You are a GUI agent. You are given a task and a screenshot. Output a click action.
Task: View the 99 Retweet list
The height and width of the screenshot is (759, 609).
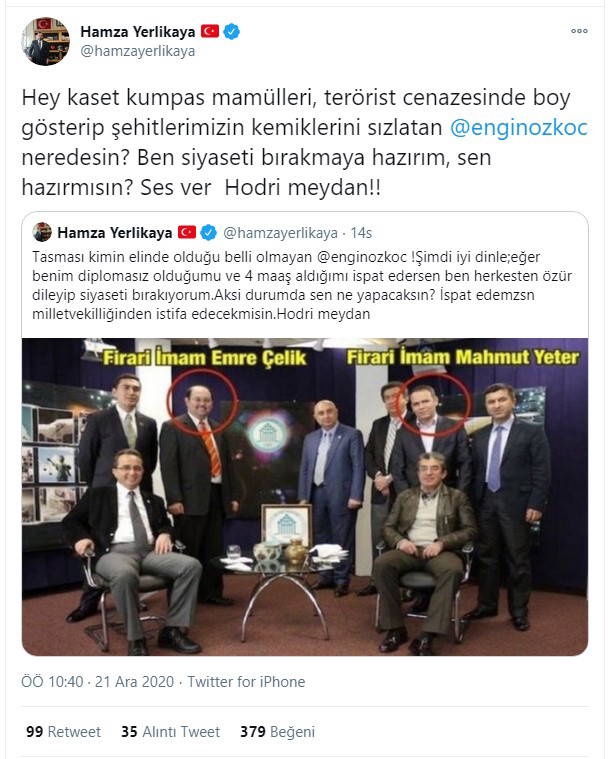pos(63,731)
